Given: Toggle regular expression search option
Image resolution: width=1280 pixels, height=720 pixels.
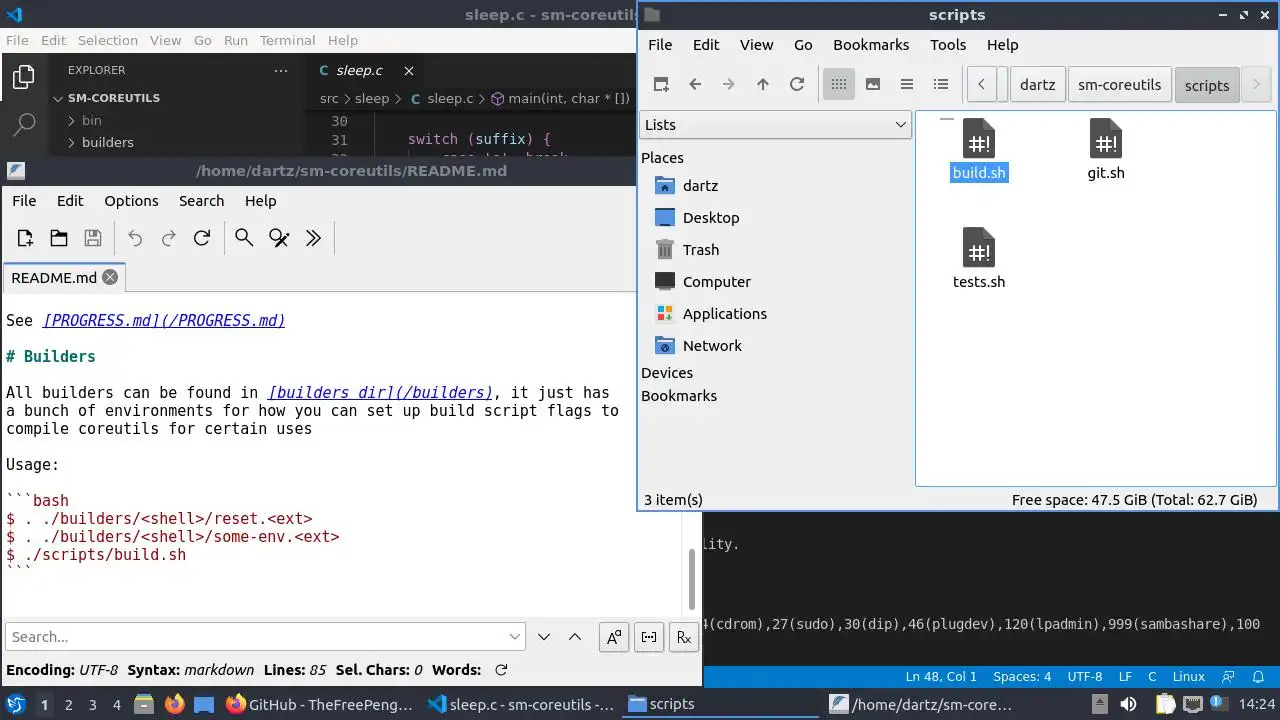Looking at the screenshot, I should click(684, 637).
